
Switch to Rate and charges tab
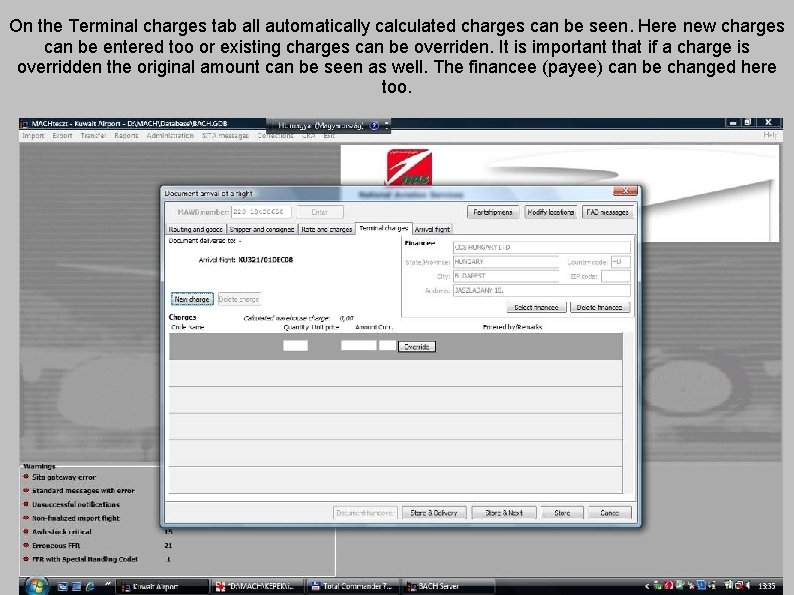(x=327, y=229)
